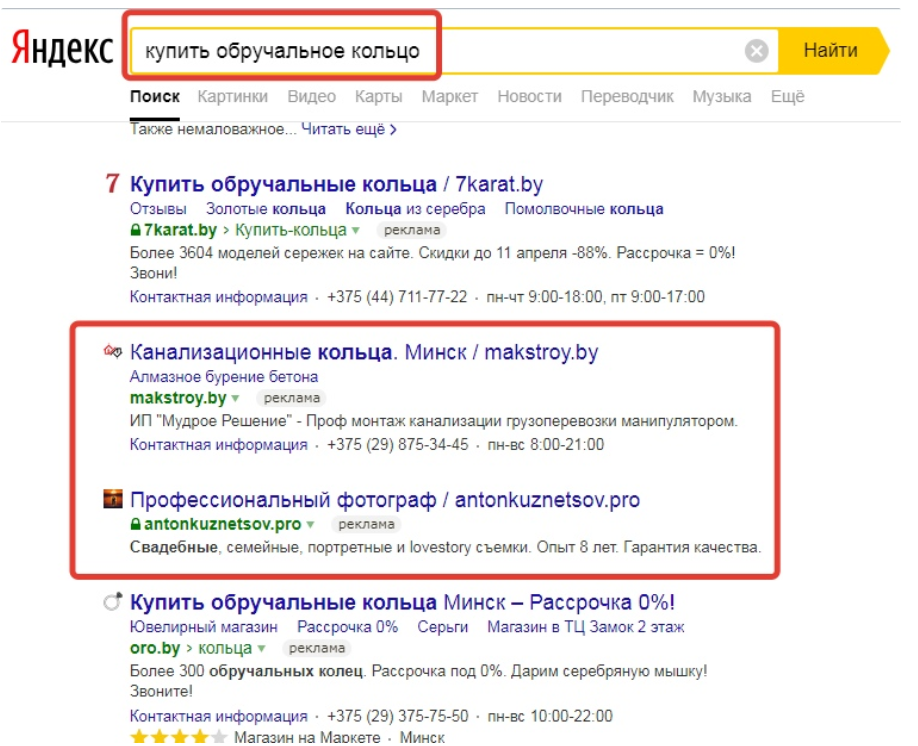Open Купить обручальные кольца / 7karat.by result
918x746 pixels.
click(337, 184)
